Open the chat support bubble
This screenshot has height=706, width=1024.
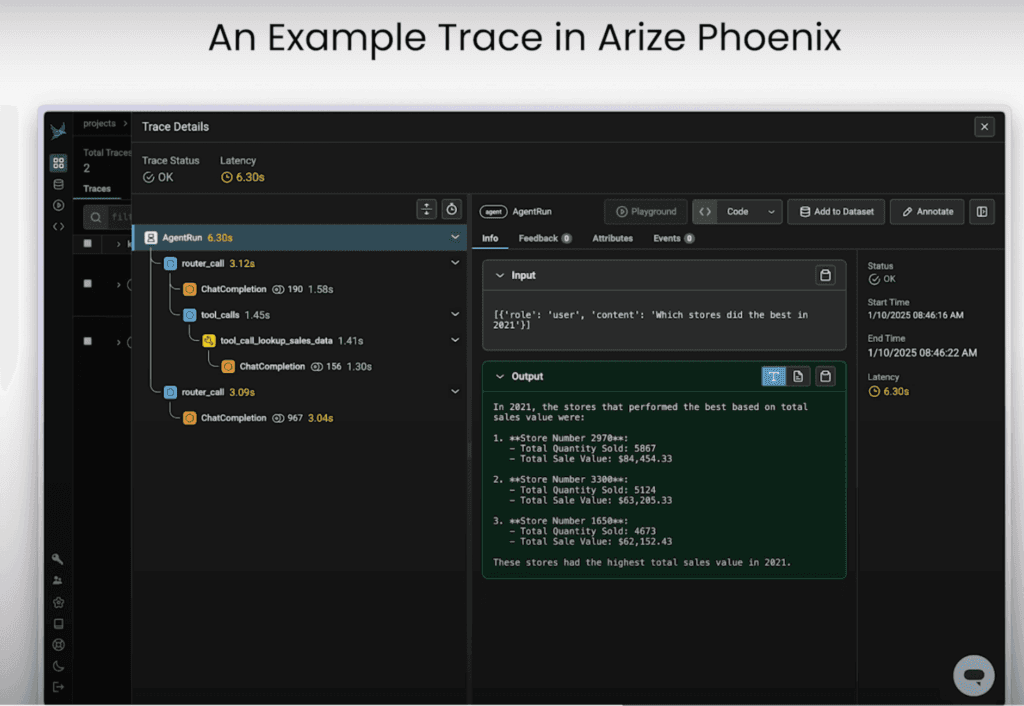(x=974, y=675)
